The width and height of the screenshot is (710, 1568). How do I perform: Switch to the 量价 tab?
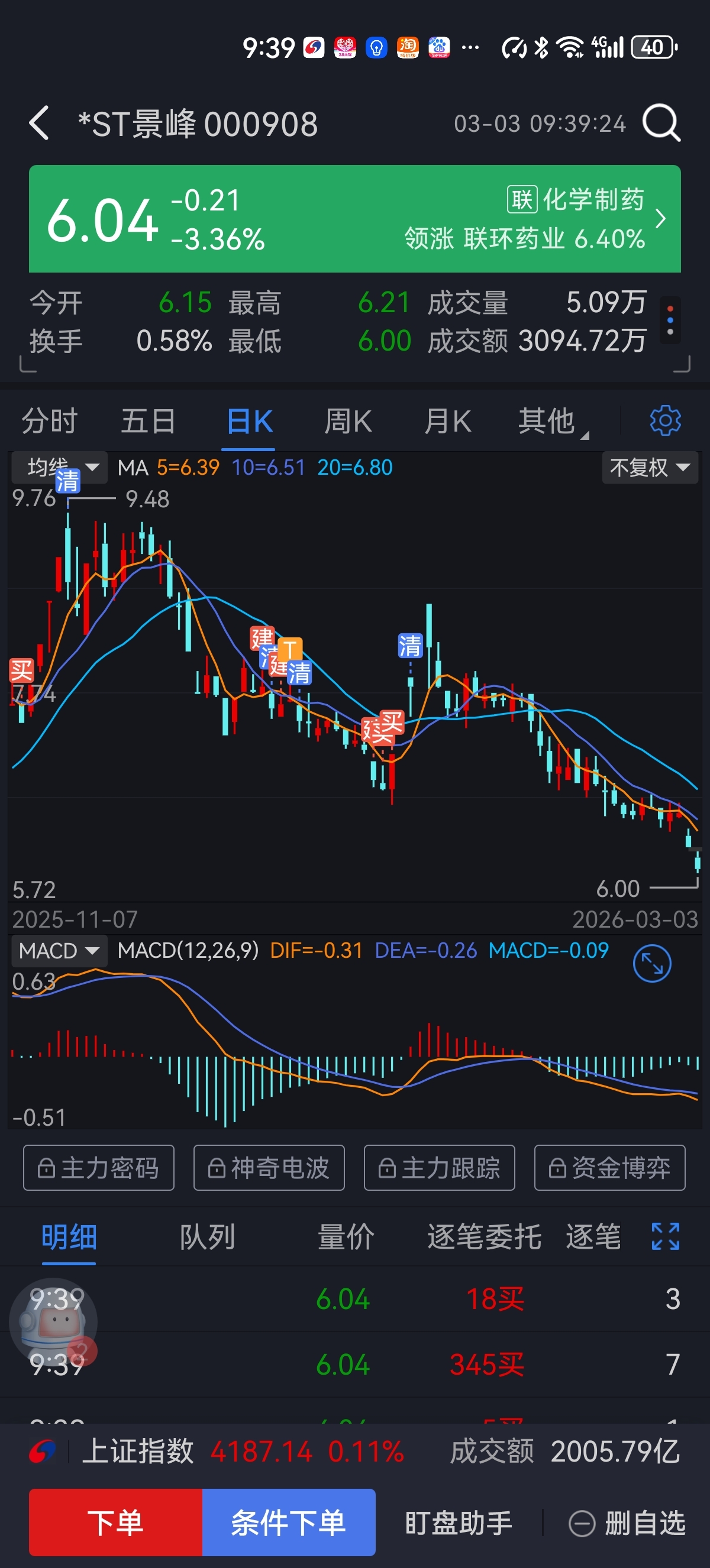(346, 1237)
